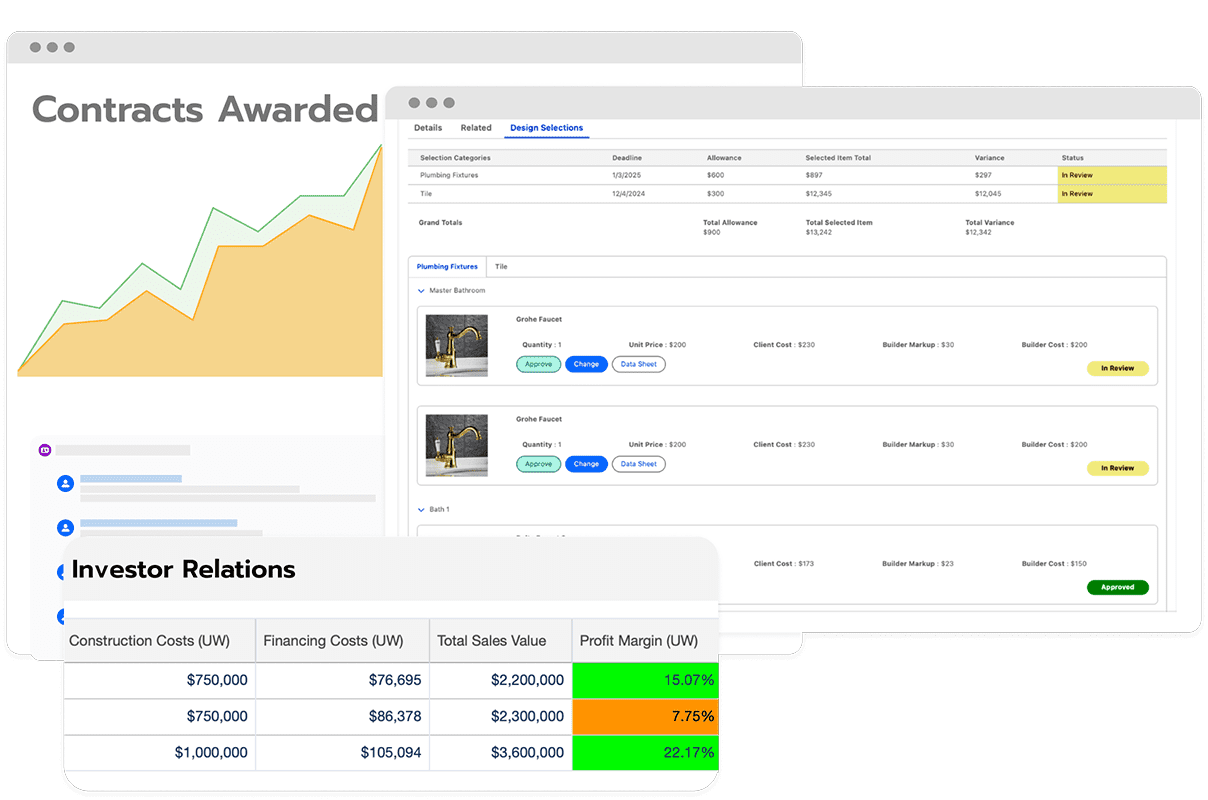The image size is (1208, 800).
Task: Select the Design Selections tab
Action: pyautogui.click(x=546, y=128)
